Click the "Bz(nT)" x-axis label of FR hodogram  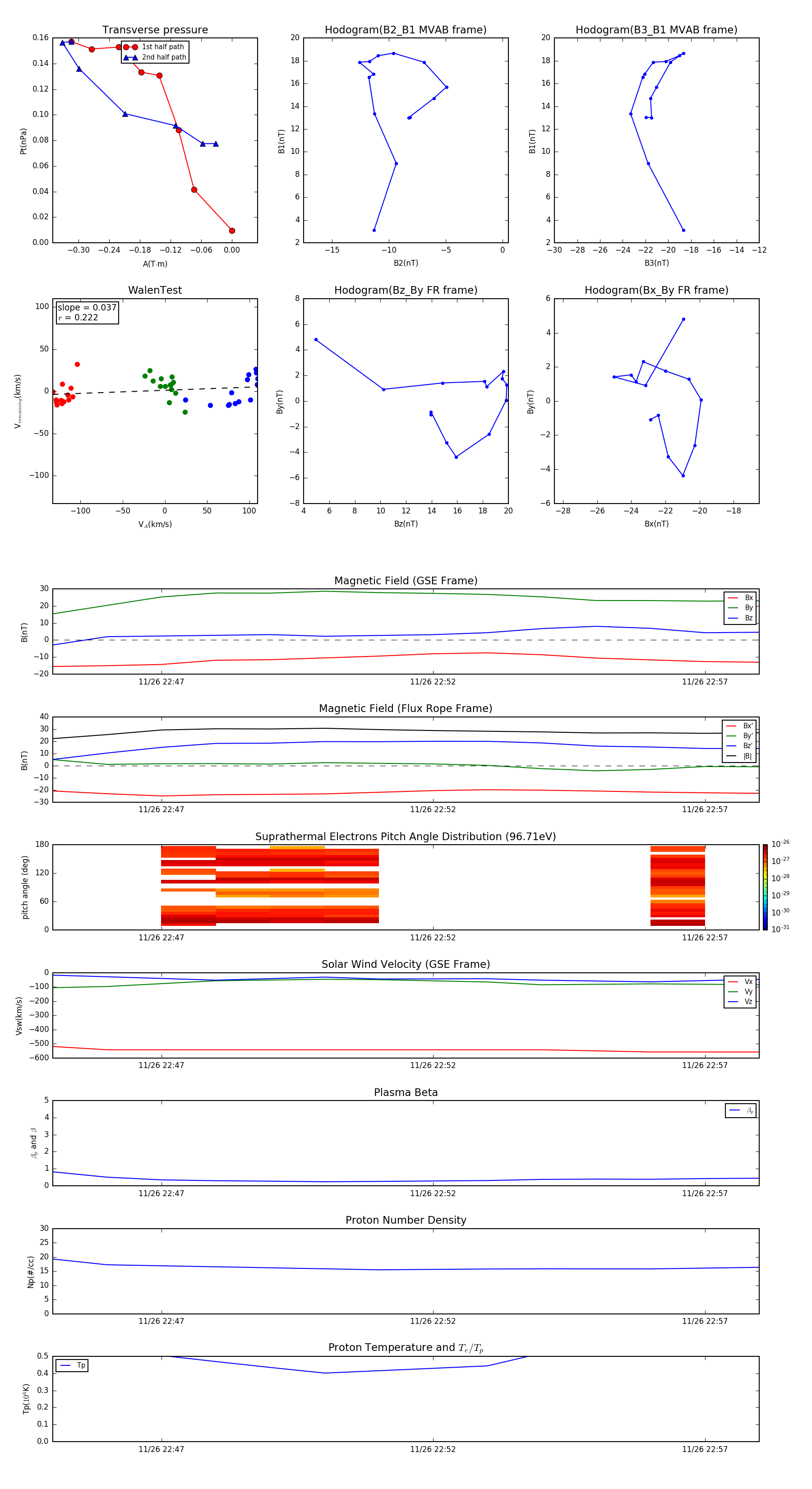click(x=406, y=524)
